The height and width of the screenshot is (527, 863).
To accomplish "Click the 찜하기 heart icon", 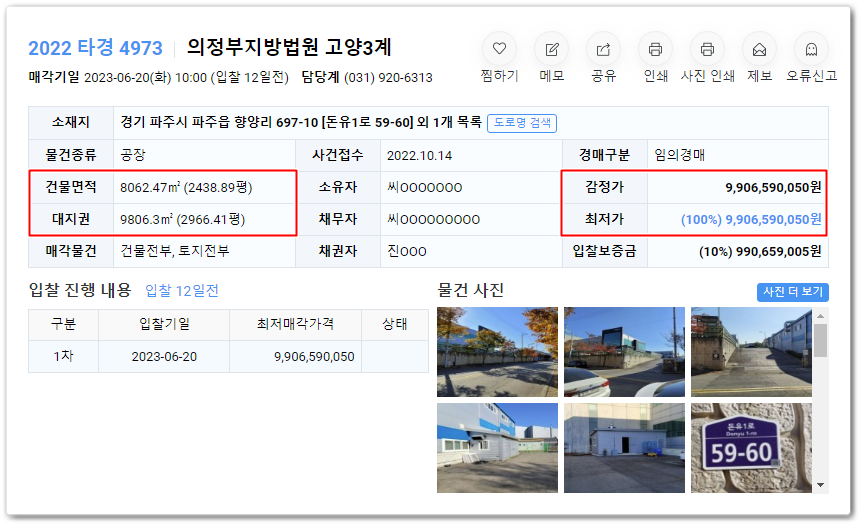I will 499,49.
